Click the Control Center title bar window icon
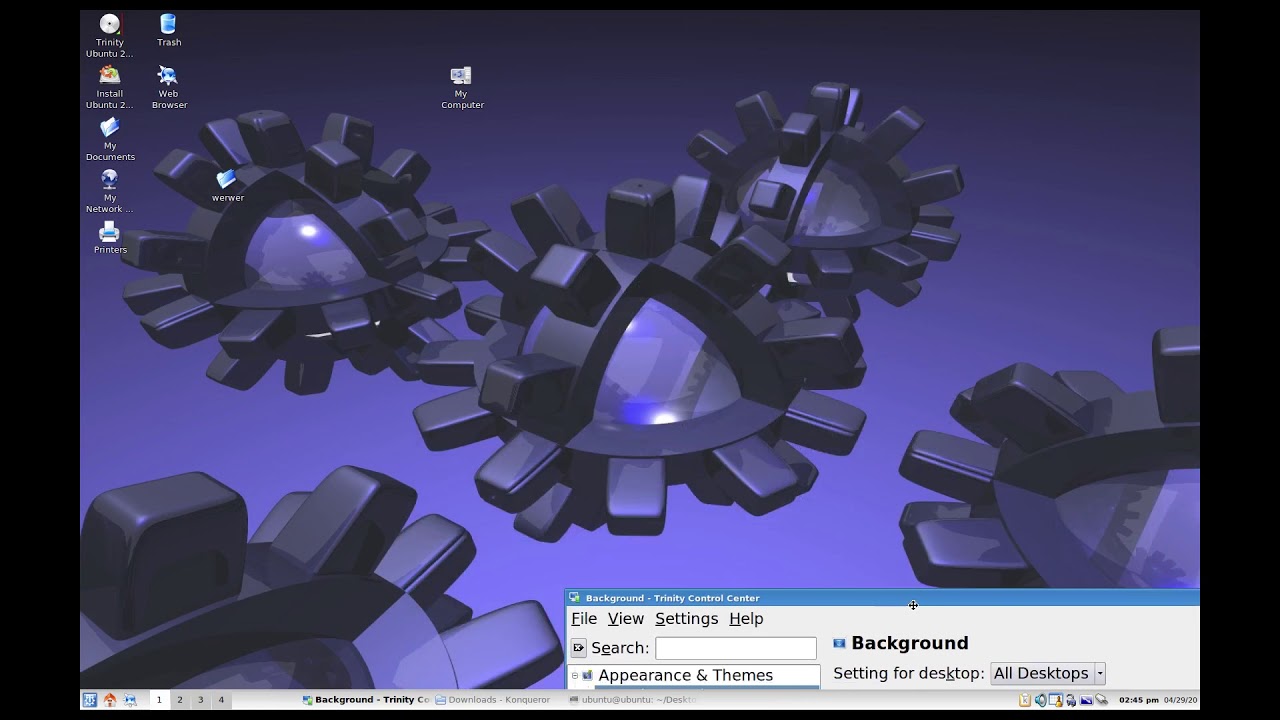Image resolution: width=1280 pixels, height=720 pixels. point(574,598)
